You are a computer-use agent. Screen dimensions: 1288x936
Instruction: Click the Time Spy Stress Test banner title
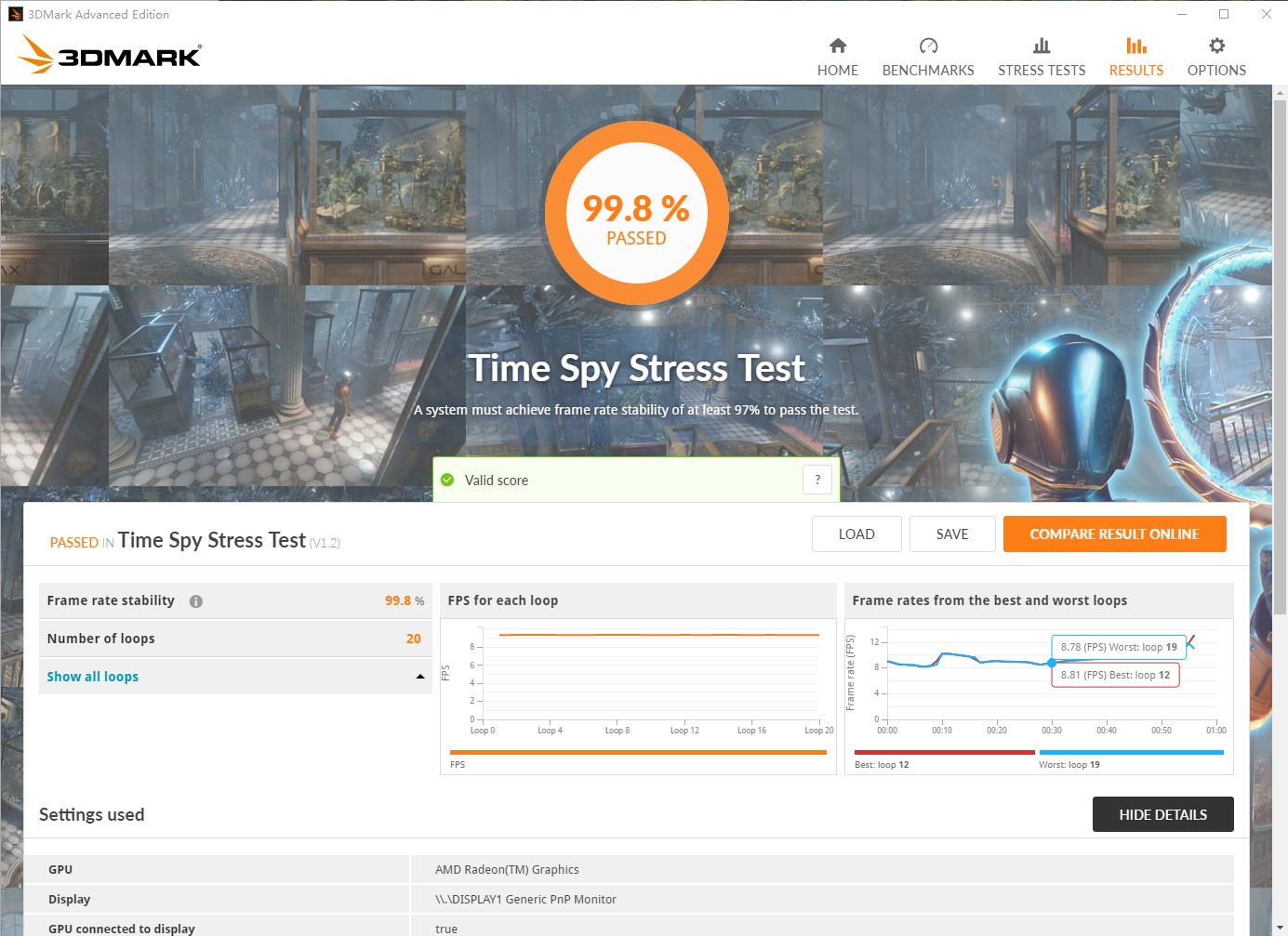[636, 369]
